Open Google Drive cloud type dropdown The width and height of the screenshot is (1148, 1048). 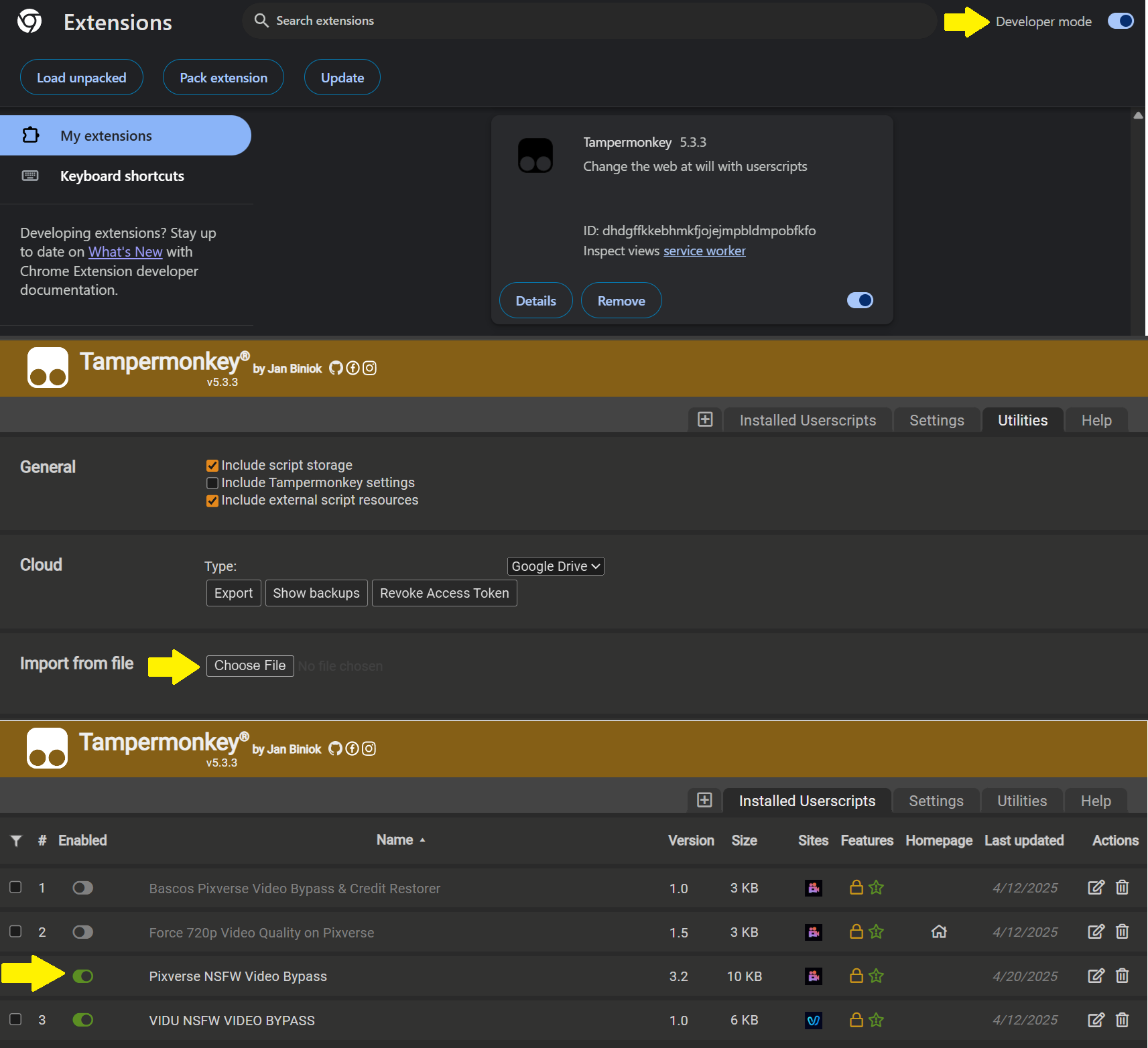point(556,566)
